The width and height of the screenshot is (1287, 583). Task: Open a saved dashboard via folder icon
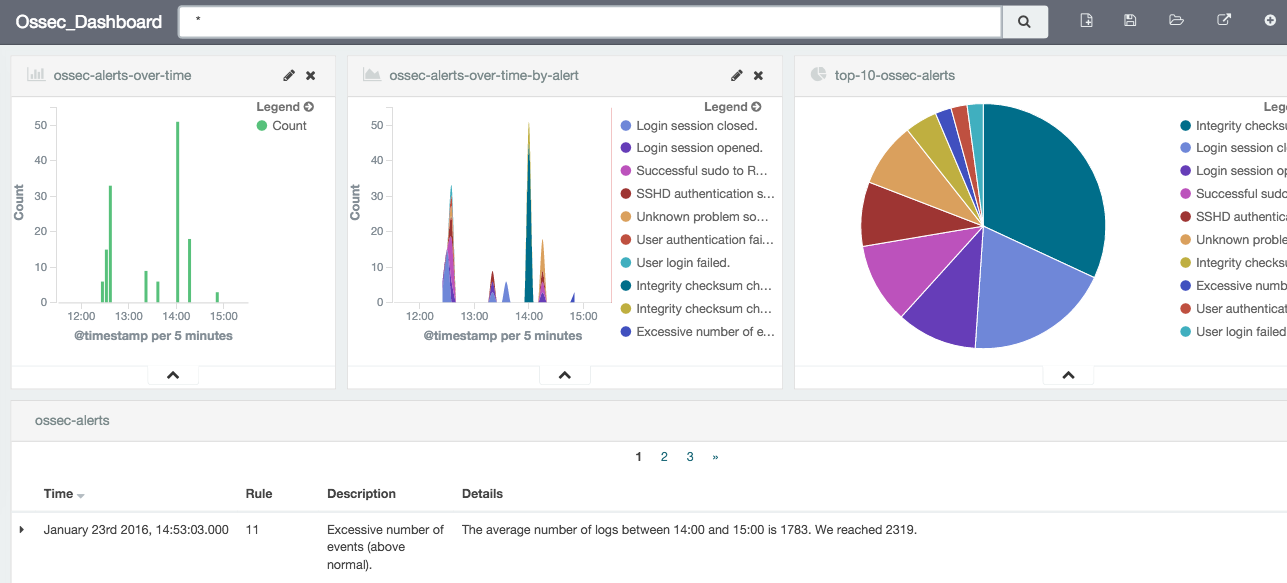[1176, 21]
